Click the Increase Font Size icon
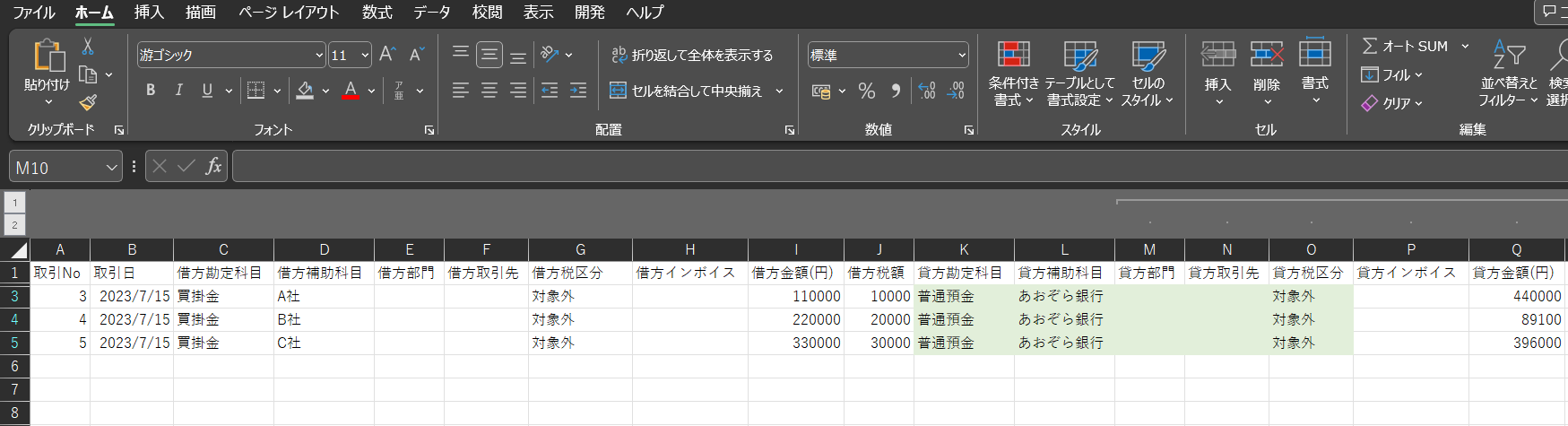The width and height of the screenshot is (1568, 426). coord(387,55)
